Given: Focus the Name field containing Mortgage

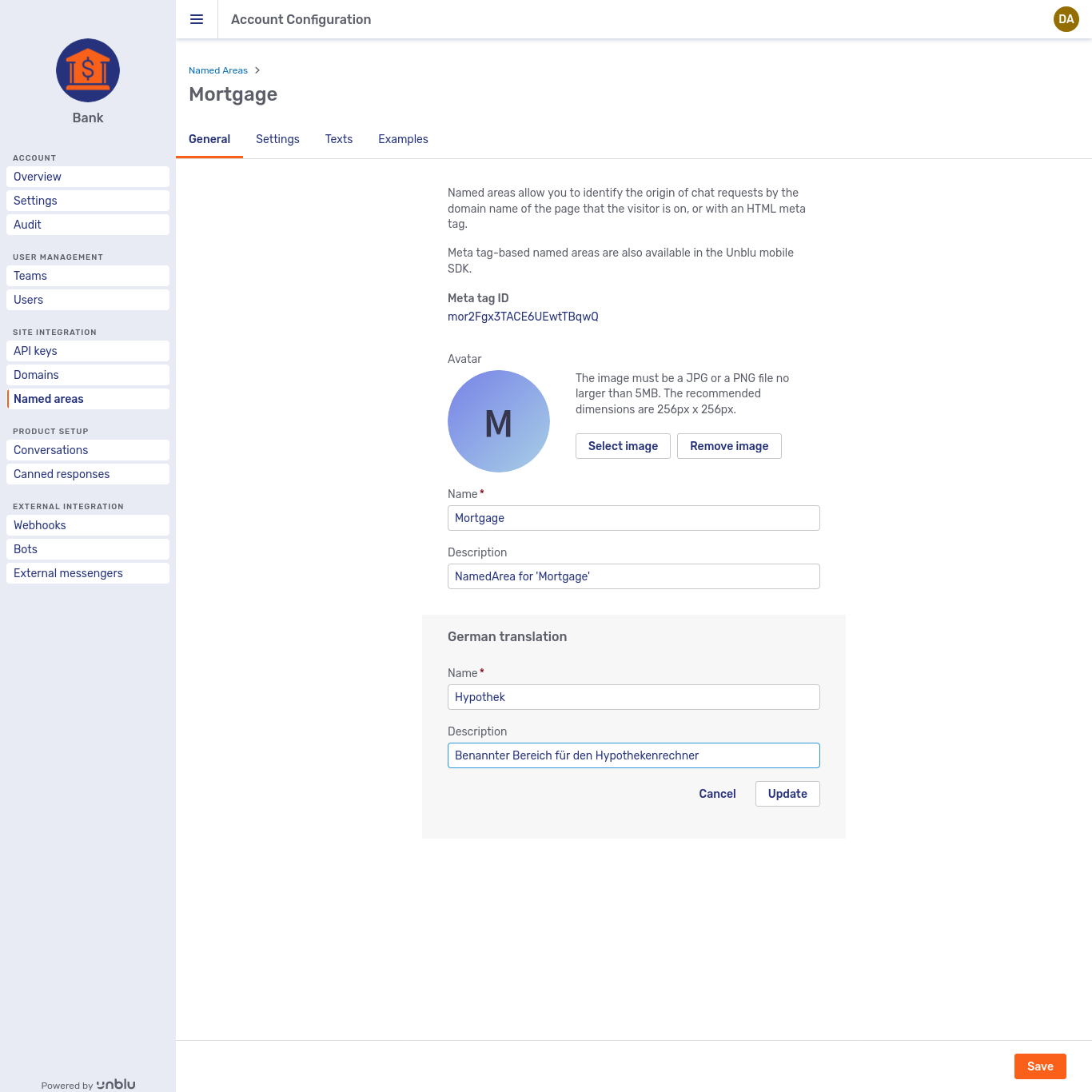Looking at the screenshot, I should [x=633, y=518].
